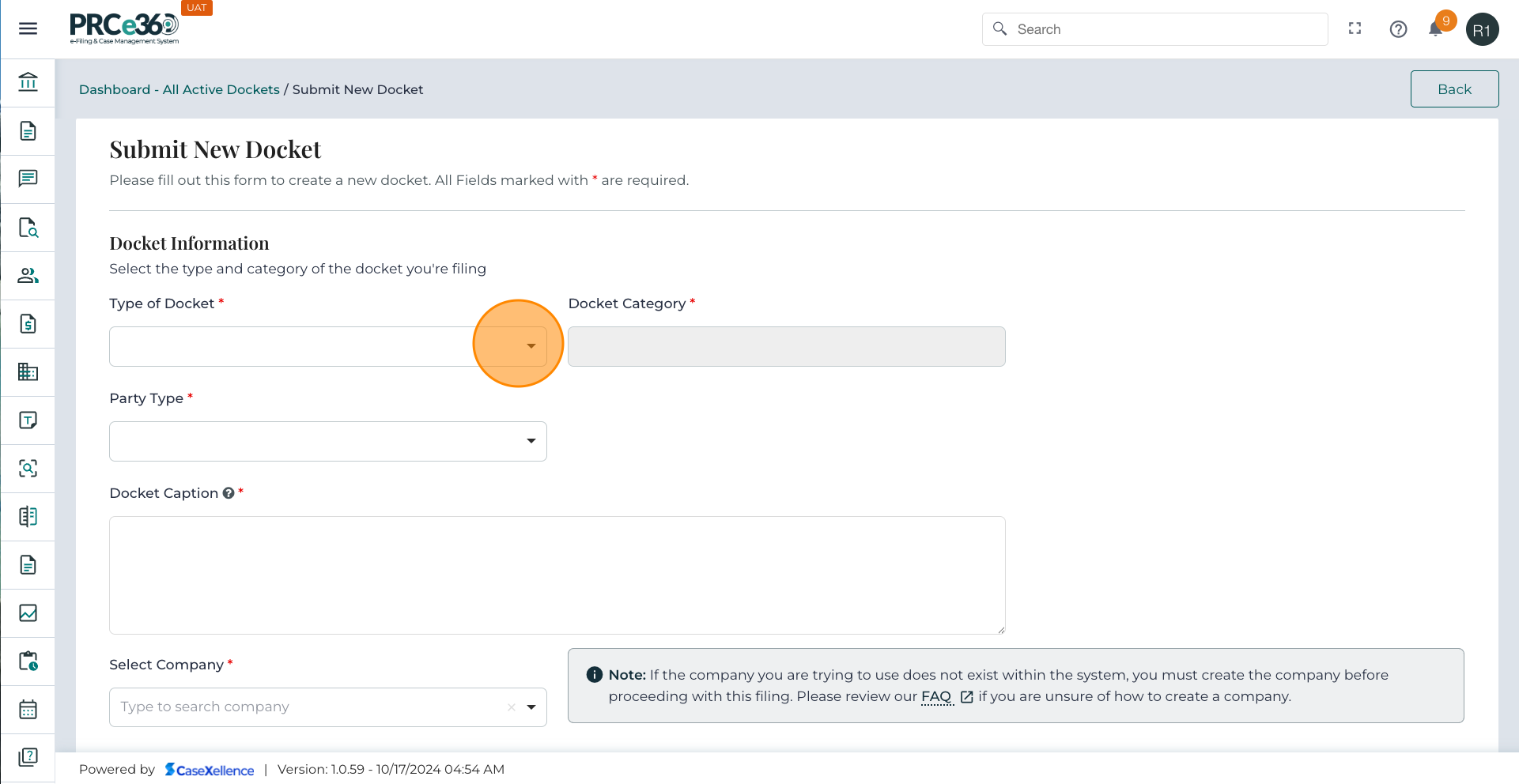The image size is (1519, 784).
Task: Click into the Docket Caption text area
Action: (x=557, y=575)
